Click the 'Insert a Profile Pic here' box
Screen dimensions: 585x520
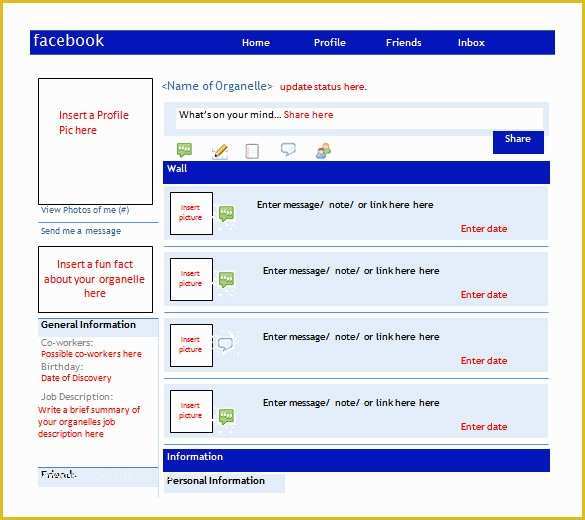96,141
